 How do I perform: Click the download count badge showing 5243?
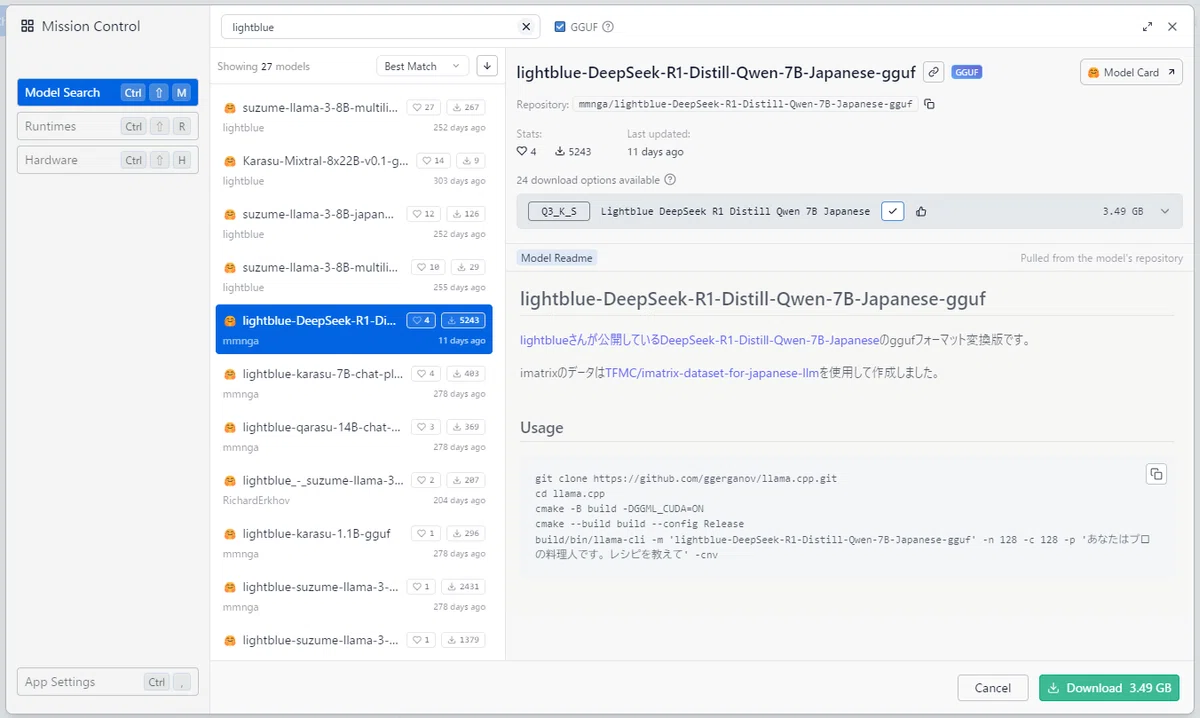click(463, 321)
